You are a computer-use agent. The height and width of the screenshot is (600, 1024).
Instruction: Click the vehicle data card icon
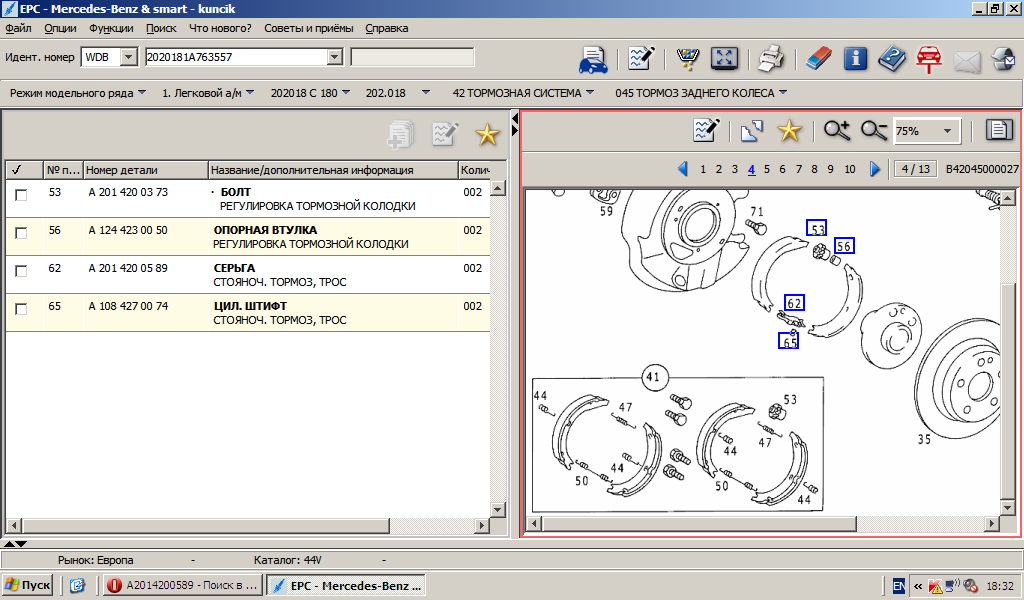click(x=593, y=59)
